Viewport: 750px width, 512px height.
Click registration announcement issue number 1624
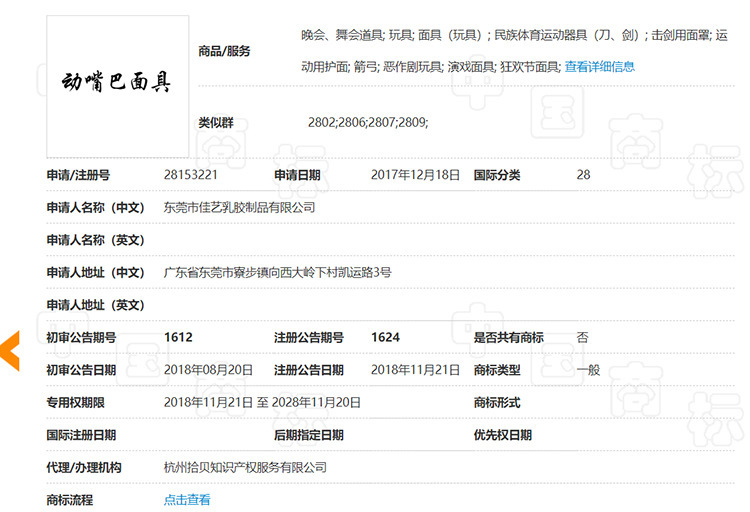(x=385, y=338)
